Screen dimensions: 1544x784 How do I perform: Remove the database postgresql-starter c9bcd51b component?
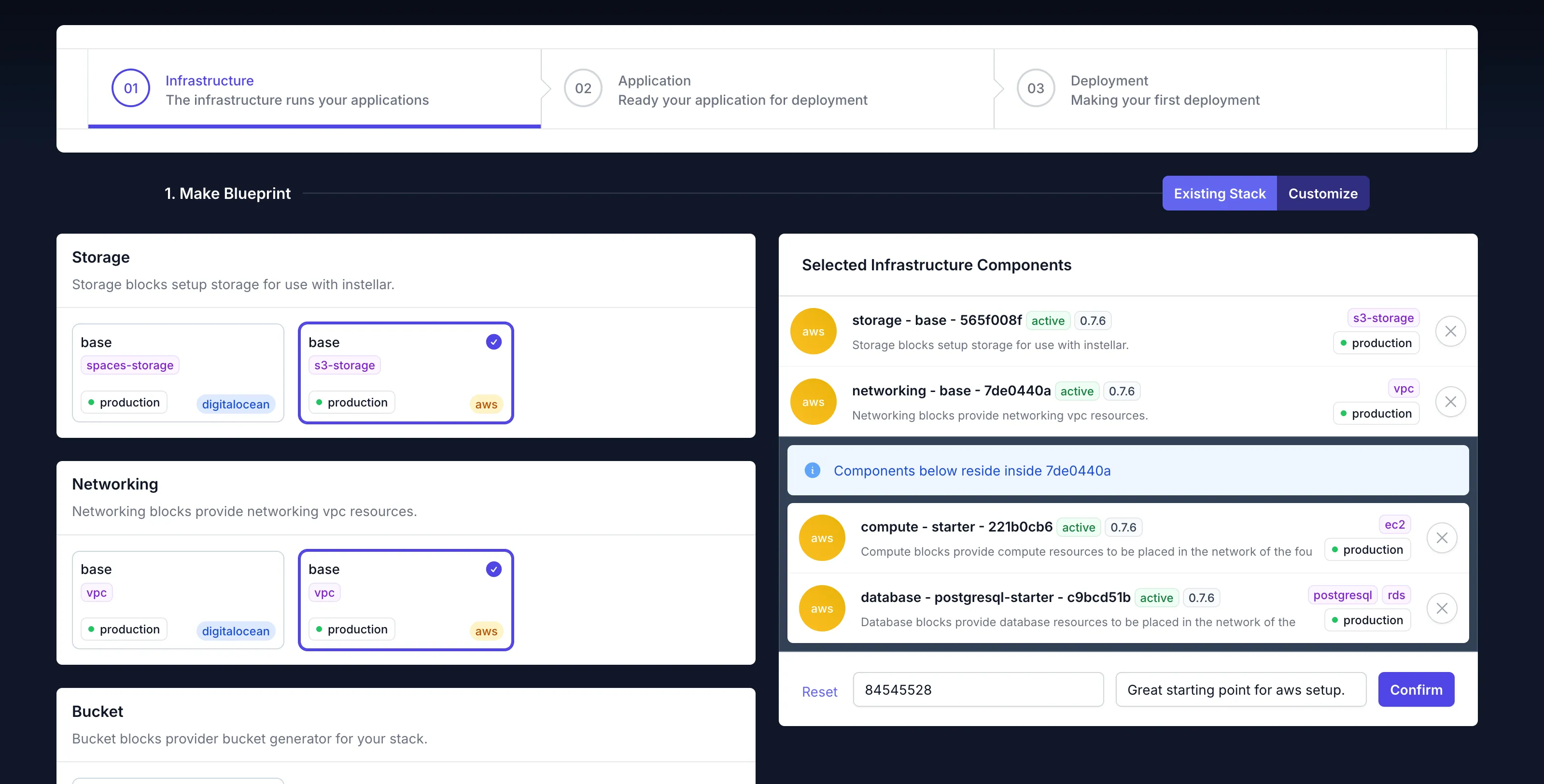pyautogui.click(x=1442, y=608)
